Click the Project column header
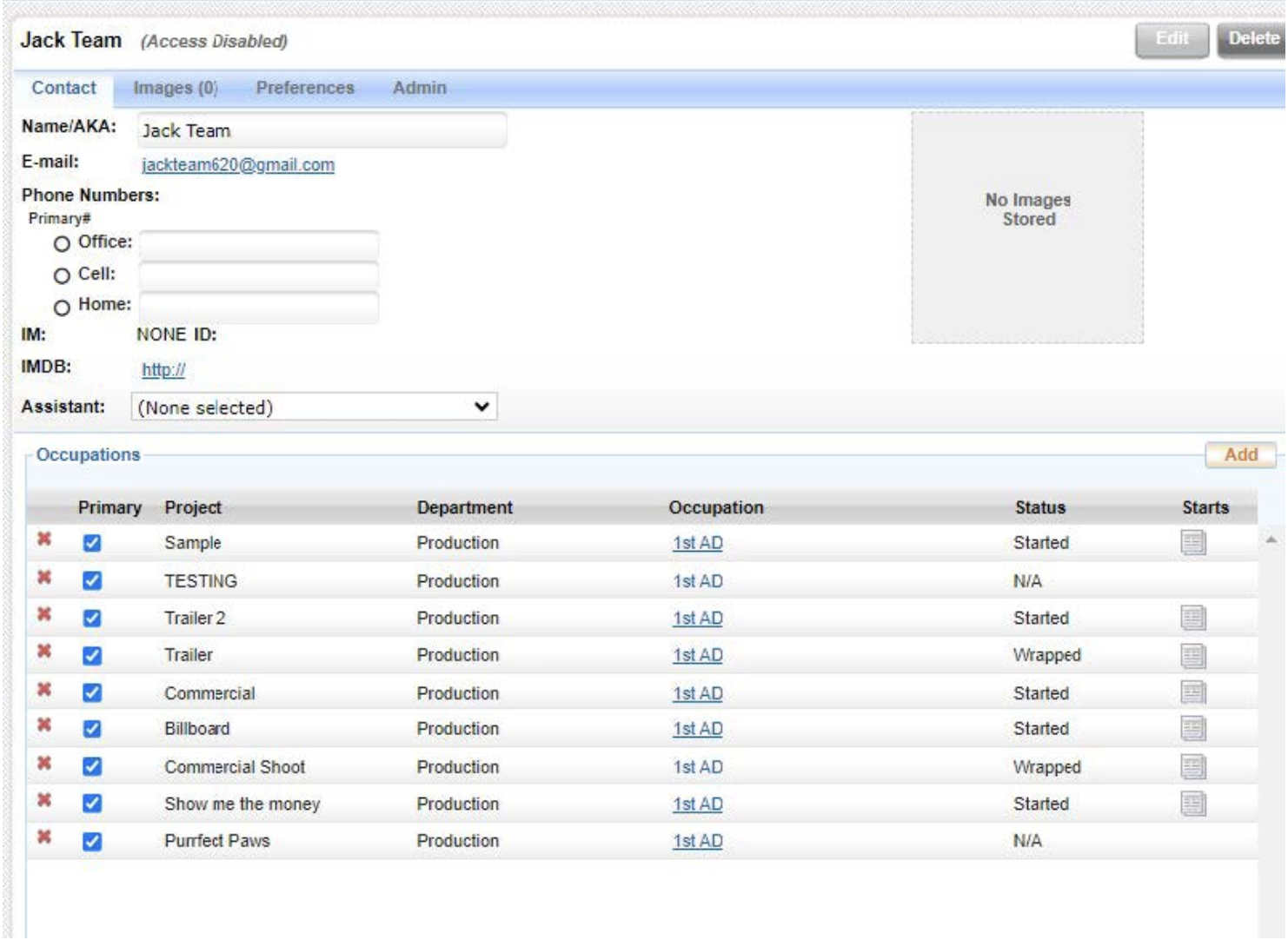The image size is (1288, 940). [193, 507]
